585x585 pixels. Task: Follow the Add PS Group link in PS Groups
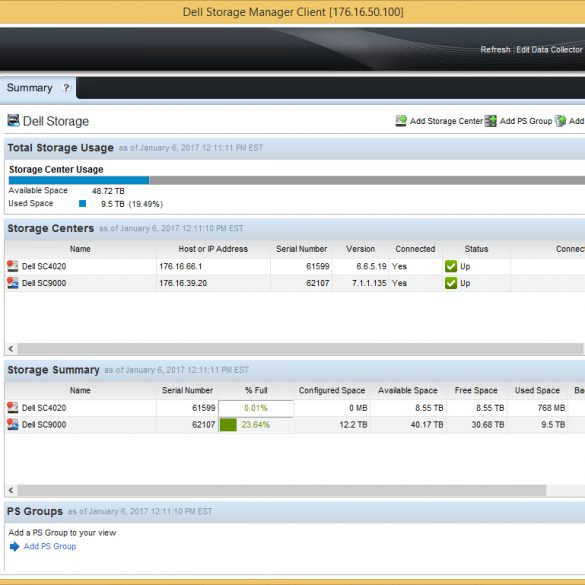(50, 546)
